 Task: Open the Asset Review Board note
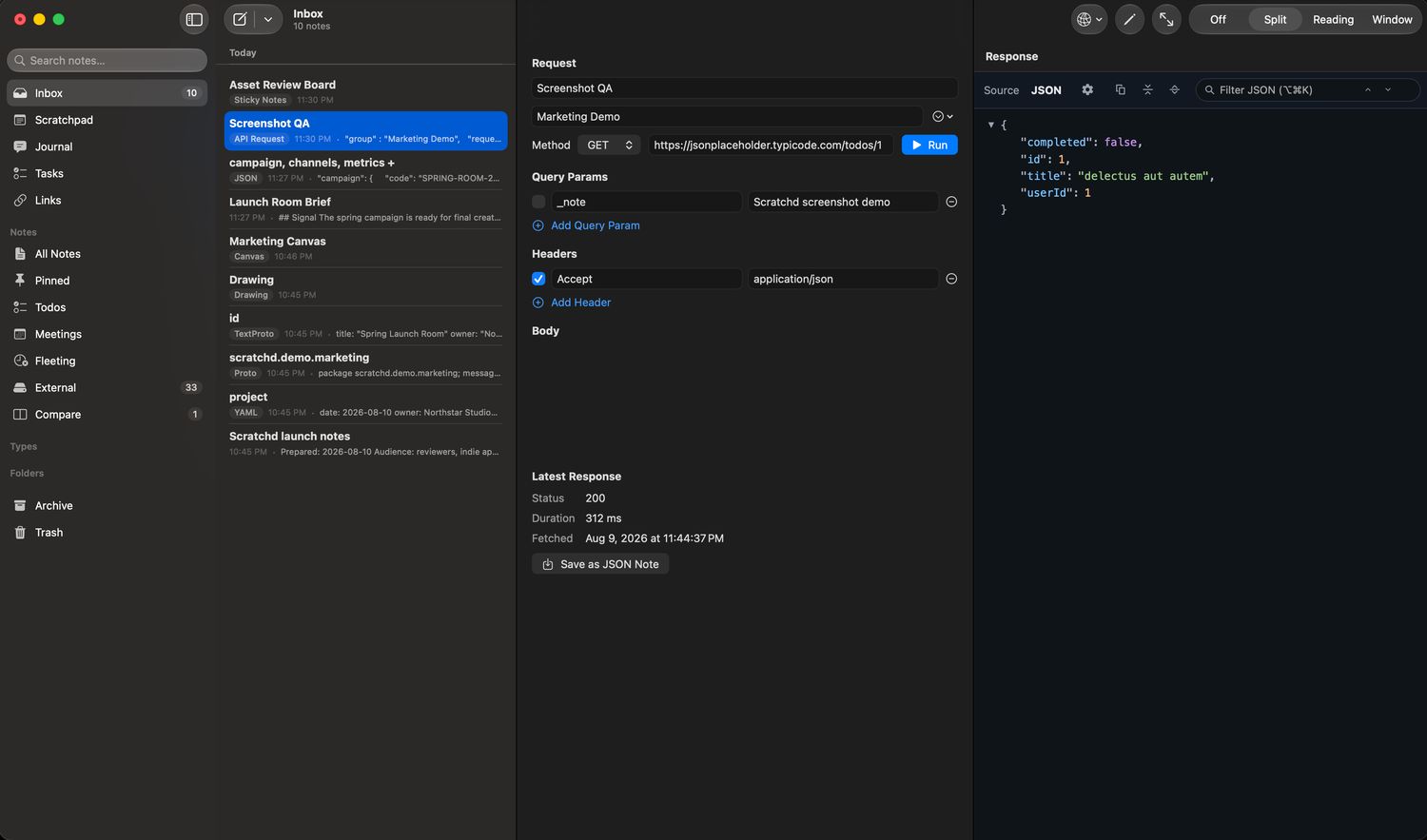pos(365,91)
